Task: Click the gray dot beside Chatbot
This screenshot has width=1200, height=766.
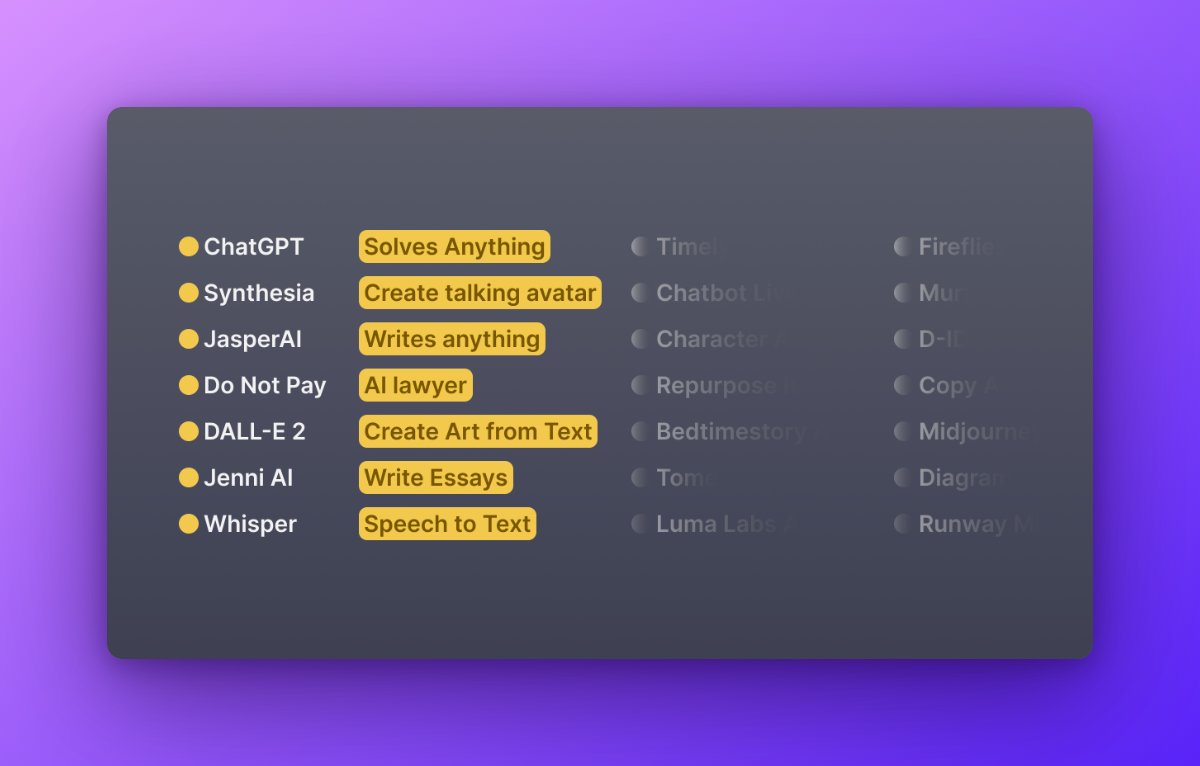Action: click(x=640, y=292)
